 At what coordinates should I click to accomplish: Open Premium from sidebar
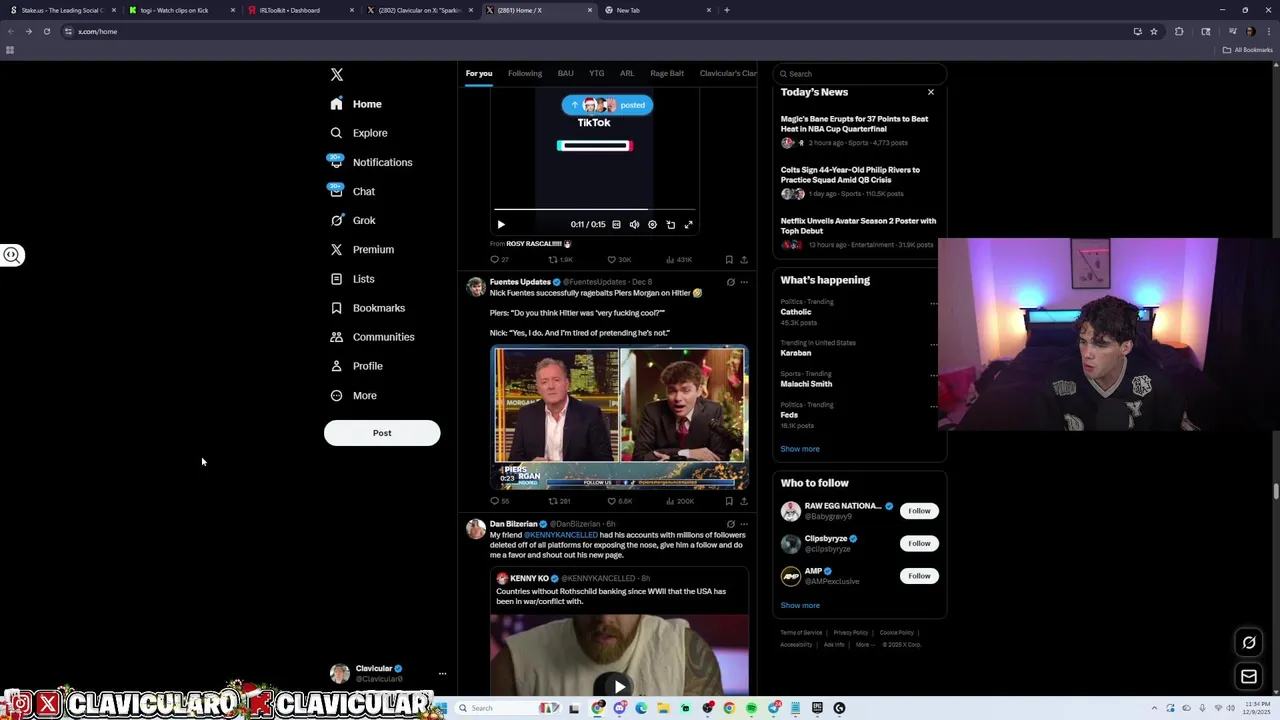tap(361, 249)
